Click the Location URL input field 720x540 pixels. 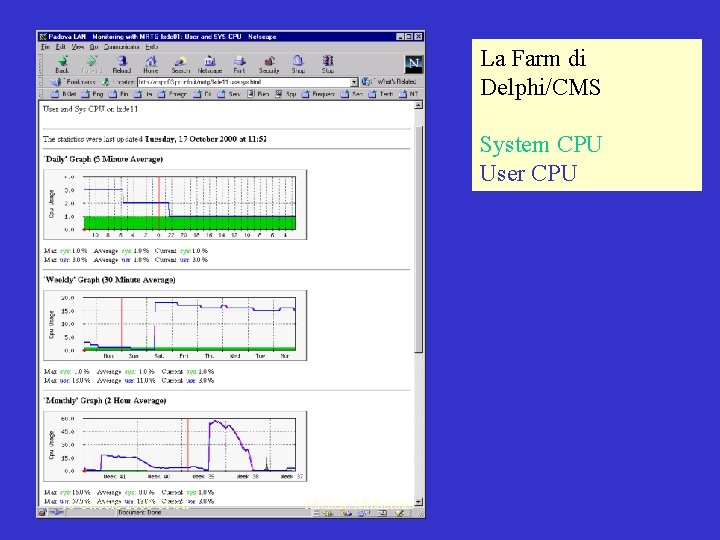(244, 82)
